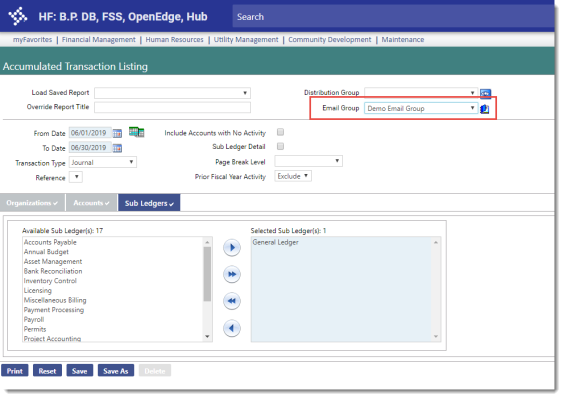This screenshot has height=398, width=563.
Task: Open the From Date calendar picker
Action: click(x=117, y=133)
